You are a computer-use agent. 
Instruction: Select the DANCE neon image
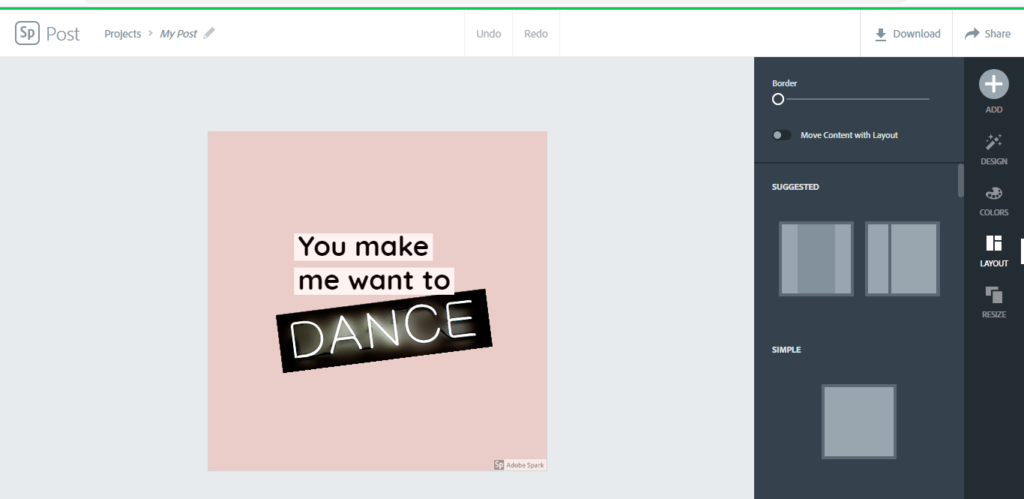[384, 330]
